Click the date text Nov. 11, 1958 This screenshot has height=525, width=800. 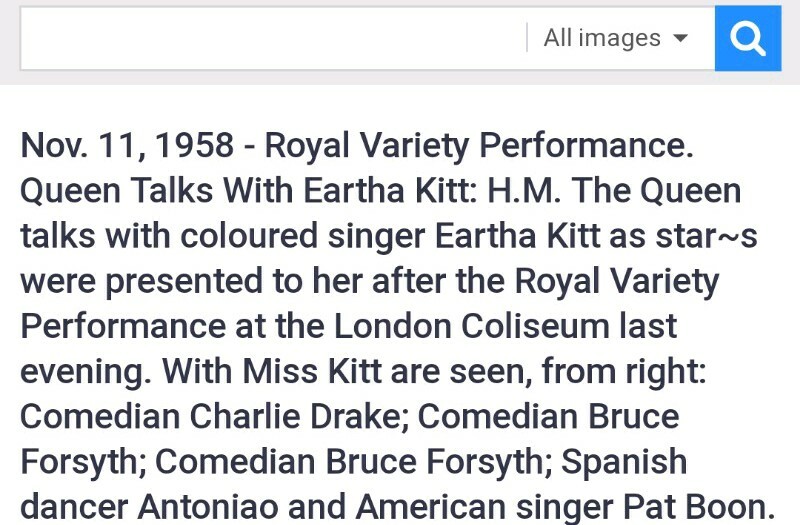(x=127, y=145)
